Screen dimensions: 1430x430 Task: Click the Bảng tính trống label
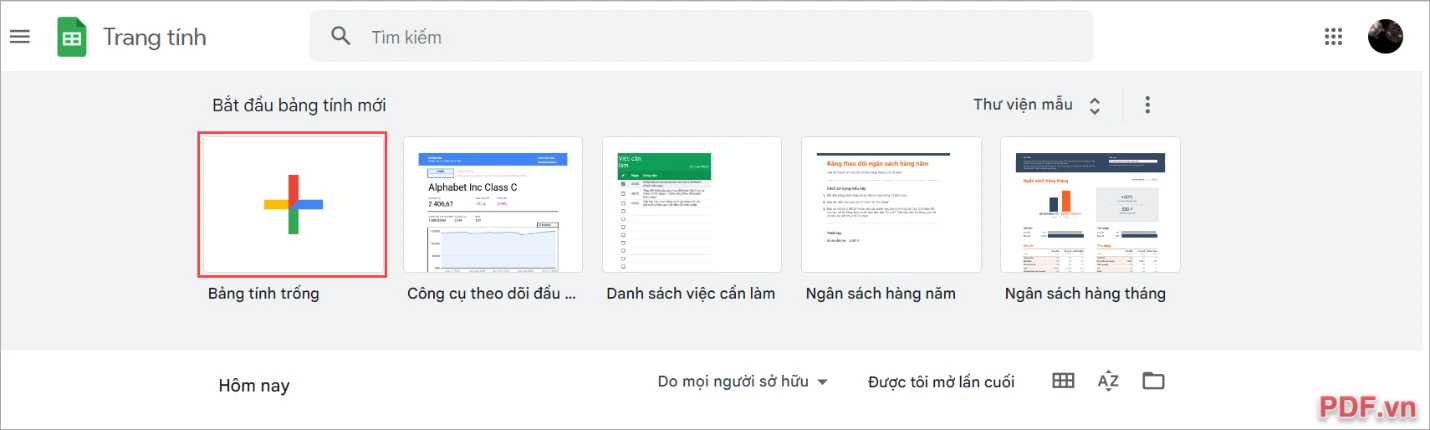(264, 294)
